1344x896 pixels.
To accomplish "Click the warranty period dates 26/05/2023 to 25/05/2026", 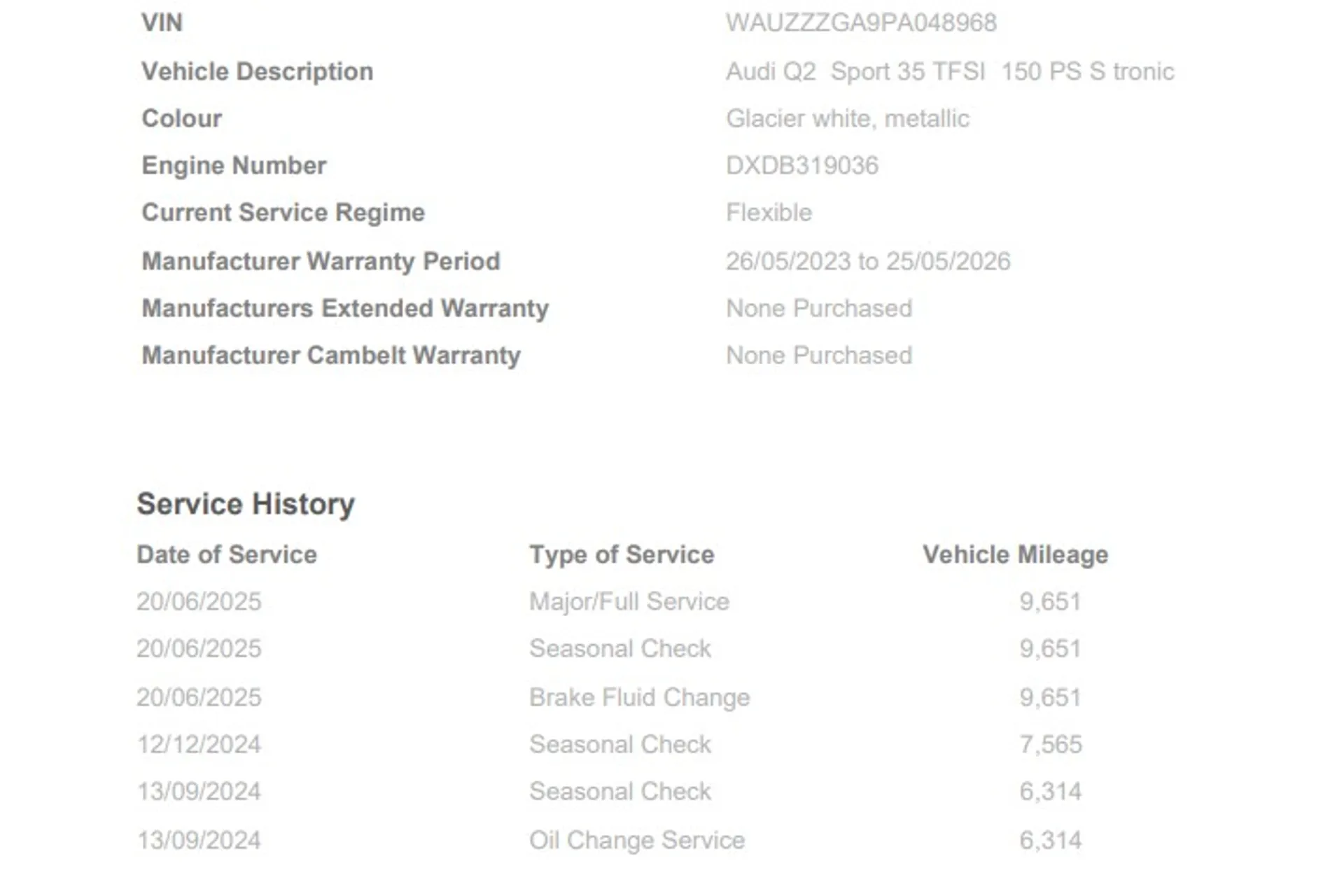I will click(x=868, y=262).
